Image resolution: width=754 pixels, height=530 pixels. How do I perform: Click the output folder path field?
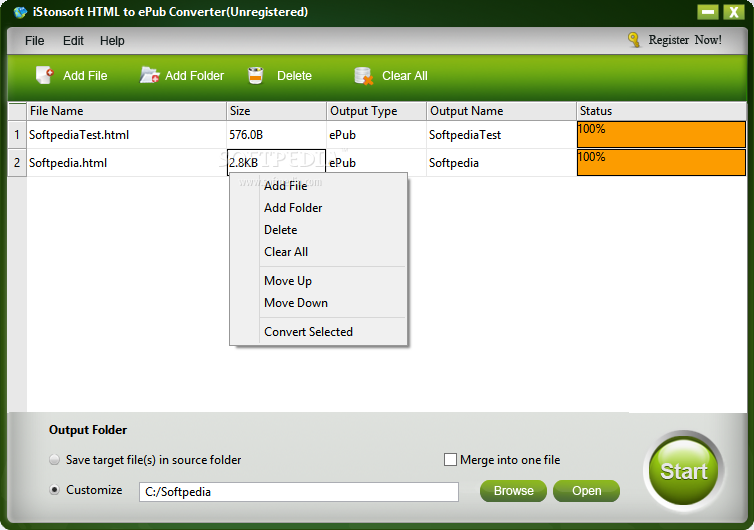point(299,492)
